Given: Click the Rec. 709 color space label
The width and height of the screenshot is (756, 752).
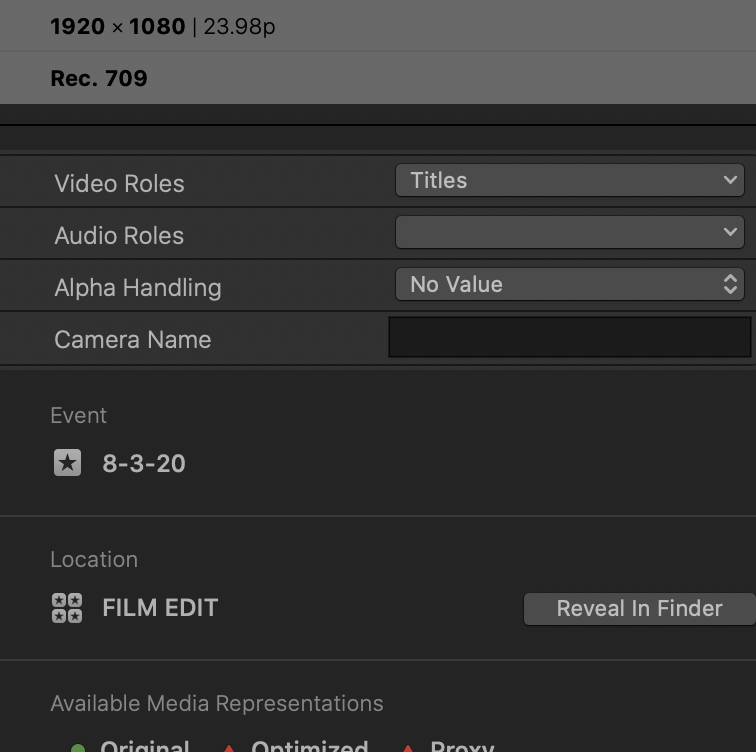Looking at the screenshot, I should [x=99, y=79].
